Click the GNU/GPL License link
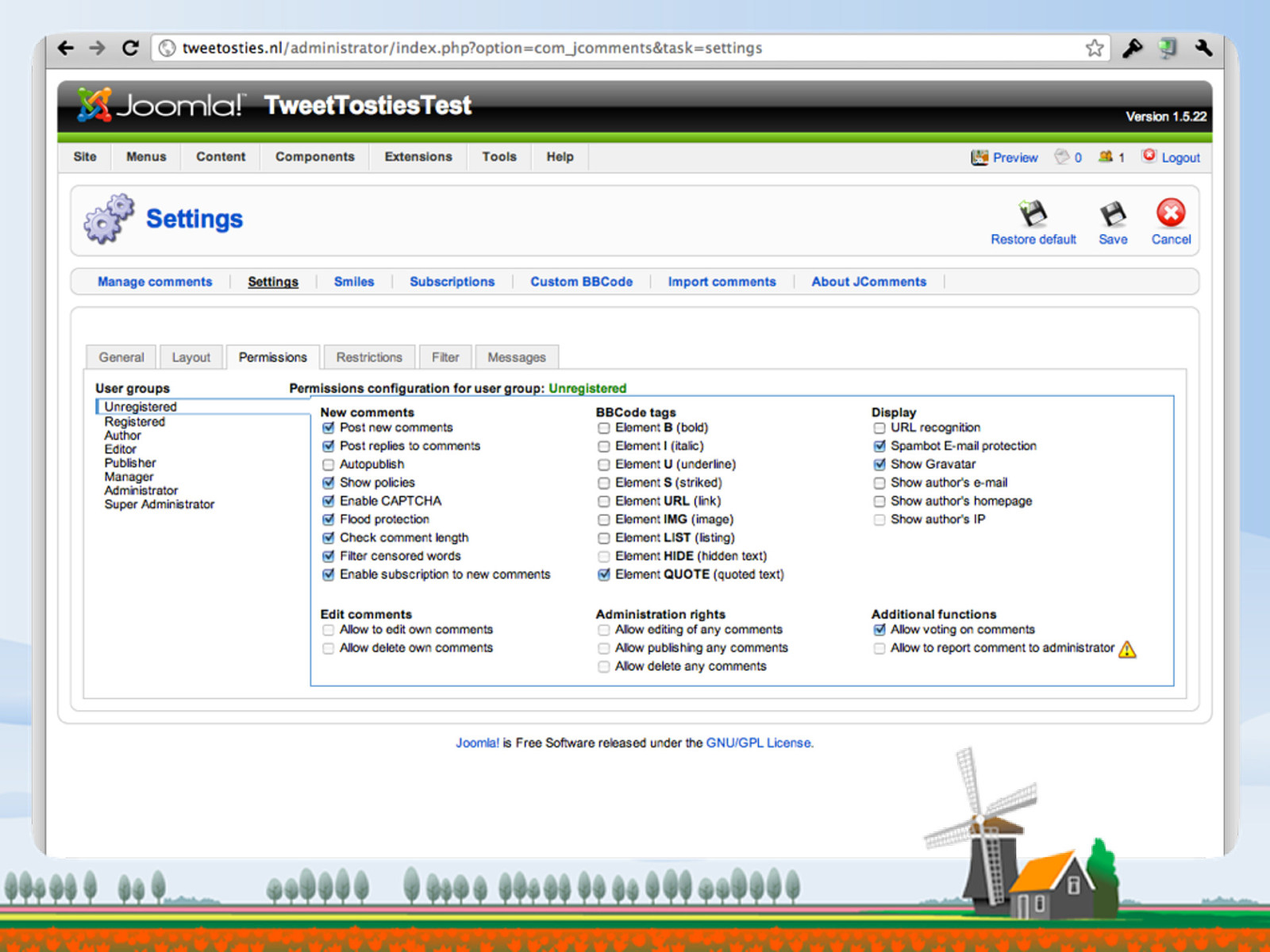Screen dimensions: 1270x952 (759, 743)
